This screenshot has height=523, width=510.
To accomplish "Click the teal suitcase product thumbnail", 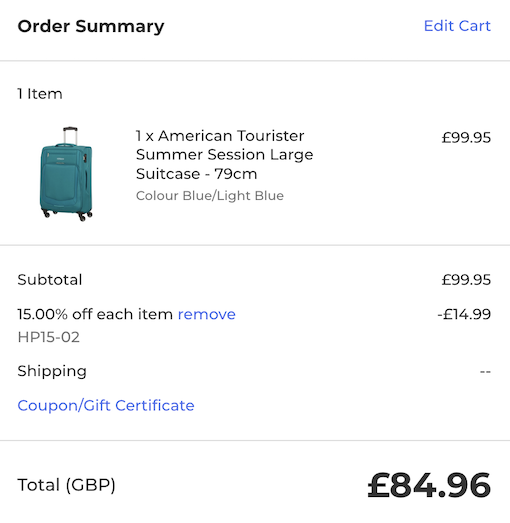I will click(x=66, y=174).
